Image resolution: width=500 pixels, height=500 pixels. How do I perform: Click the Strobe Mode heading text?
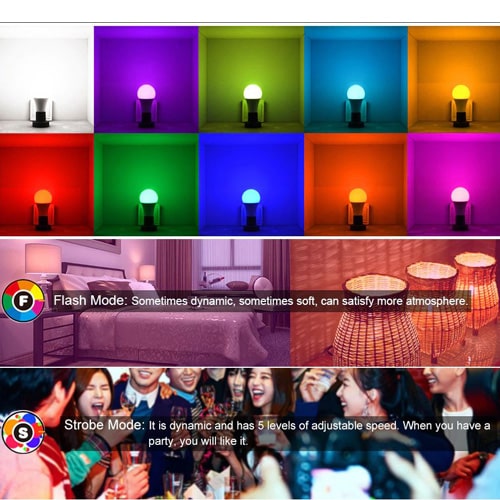104,425
